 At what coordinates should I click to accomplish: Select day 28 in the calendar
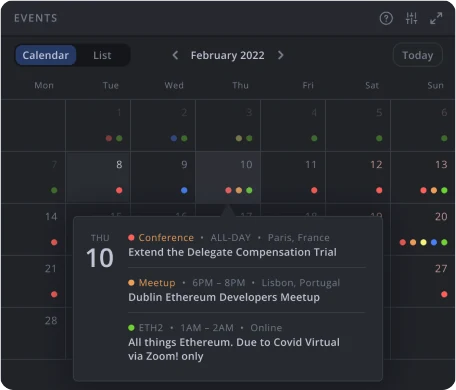point(33,333)
